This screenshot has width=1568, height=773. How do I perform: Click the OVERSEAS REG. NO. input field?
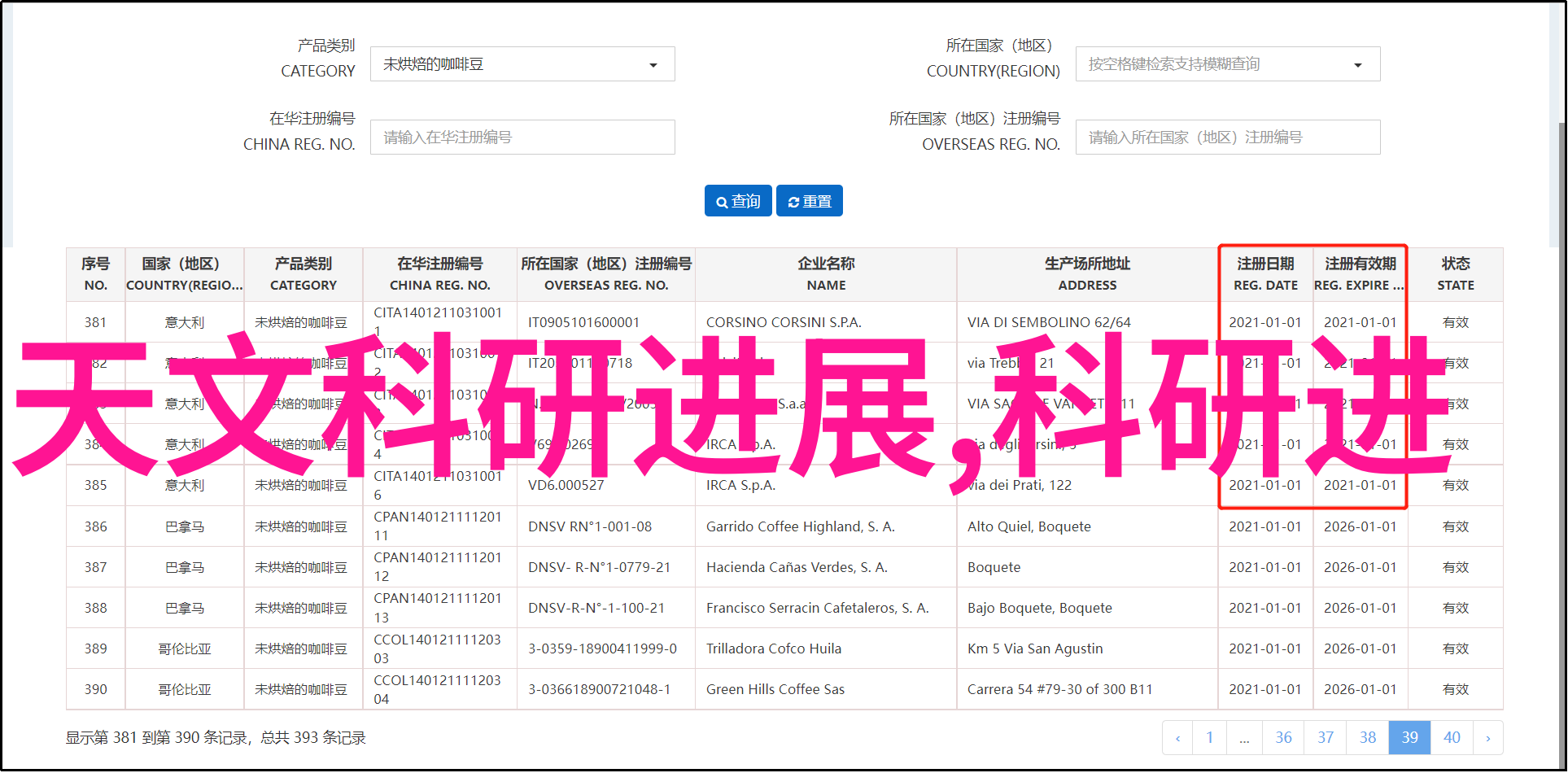click(x=1228, y=138)
